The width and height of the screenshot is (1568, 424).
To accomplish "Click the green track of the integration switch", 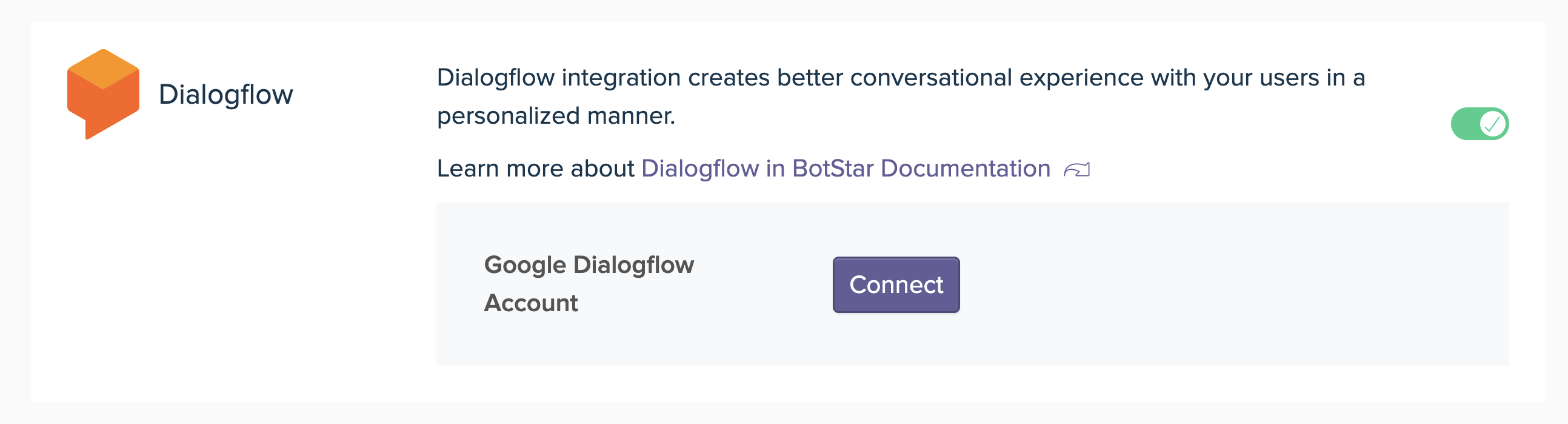I will (x=1464, y=124).
